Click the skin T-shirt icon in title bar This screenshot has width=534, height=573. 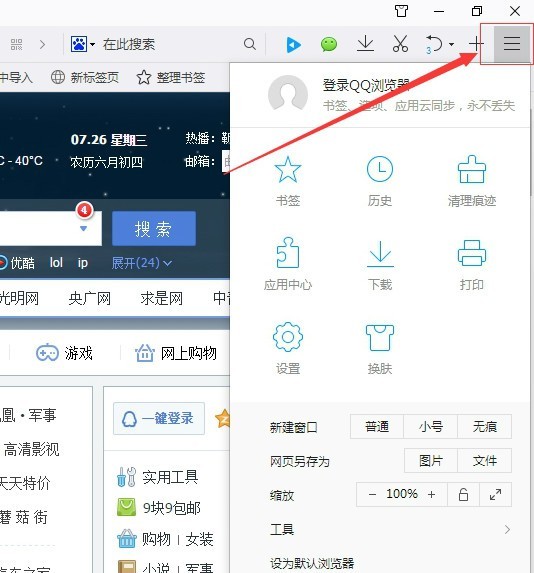(x=401, y=11)
